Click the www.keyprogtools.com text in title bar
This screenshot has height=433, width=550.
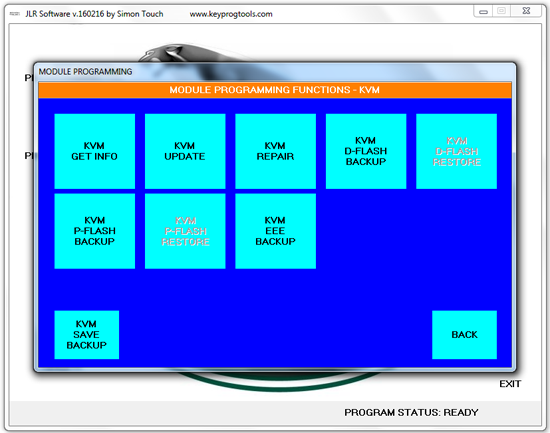[231, 14]
